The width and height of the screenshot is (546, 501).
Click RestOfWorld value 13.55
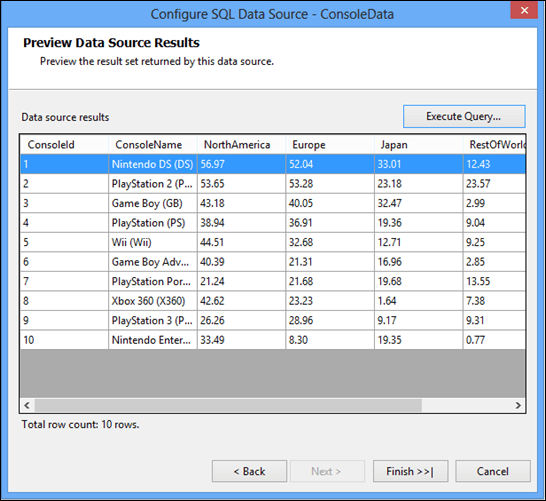pos(494,281)
